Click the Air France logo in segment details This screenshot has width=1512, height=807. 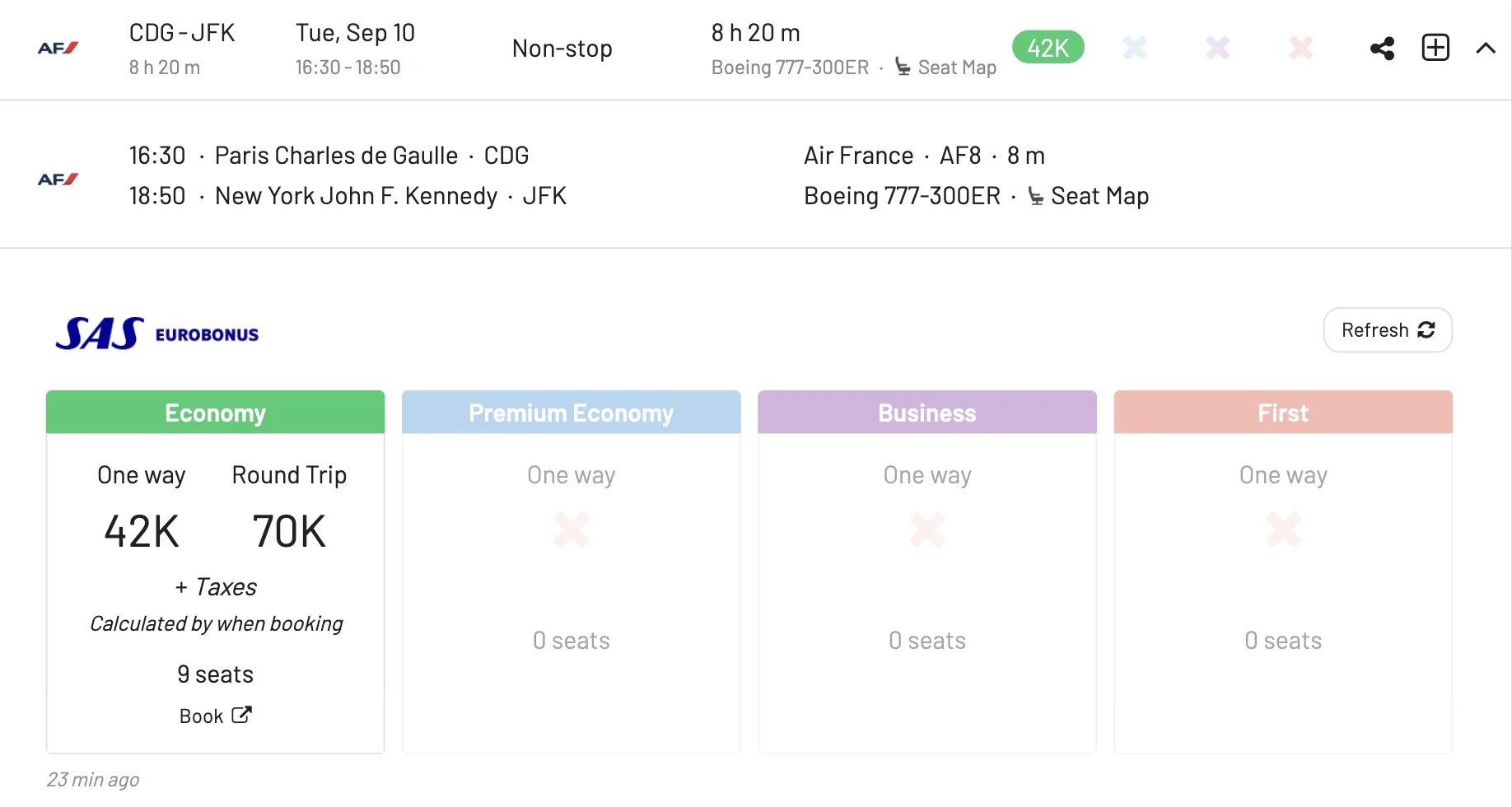[x=58, y=179]
